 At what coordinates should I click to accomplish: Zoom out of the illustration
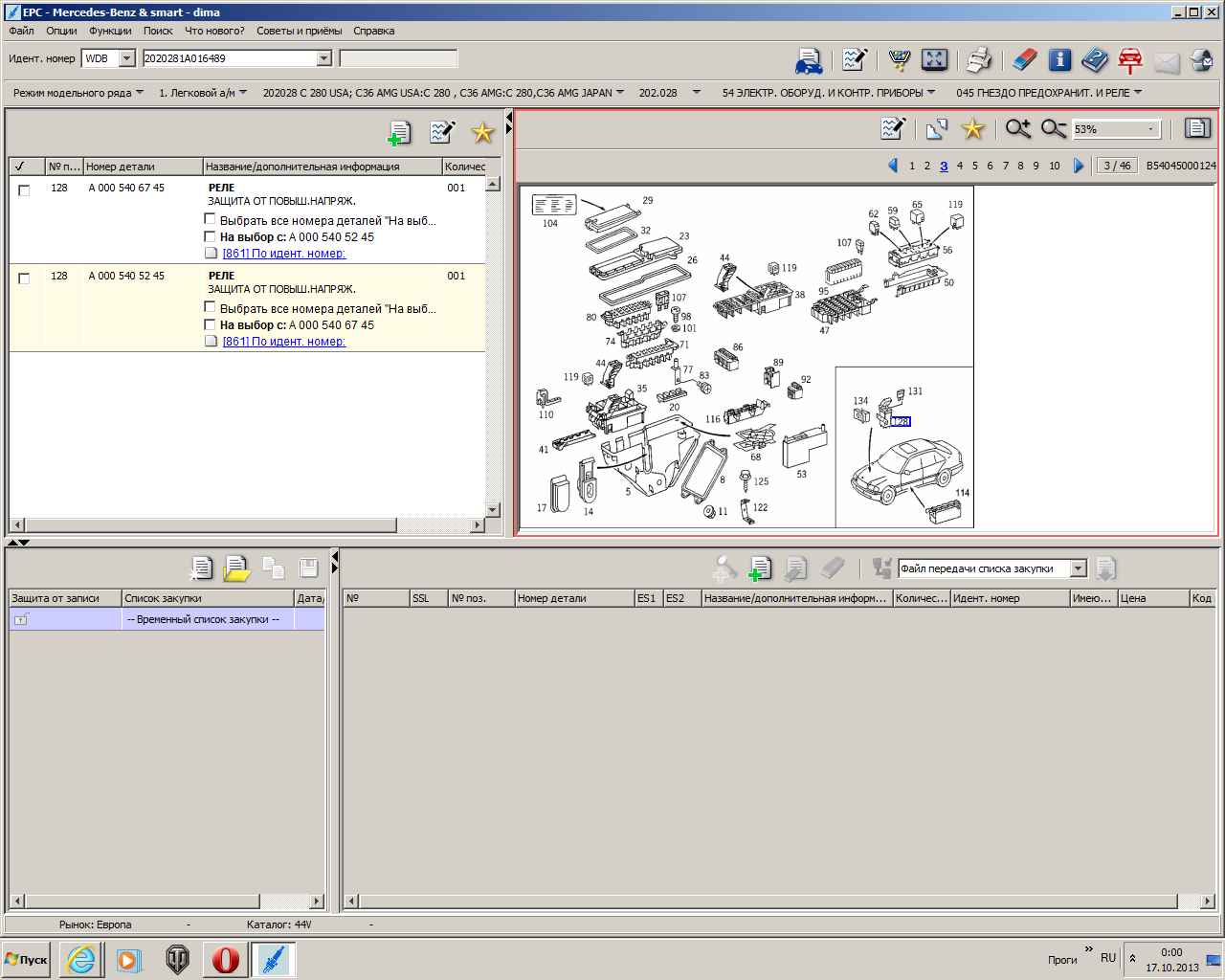[x=1053, y=128]
